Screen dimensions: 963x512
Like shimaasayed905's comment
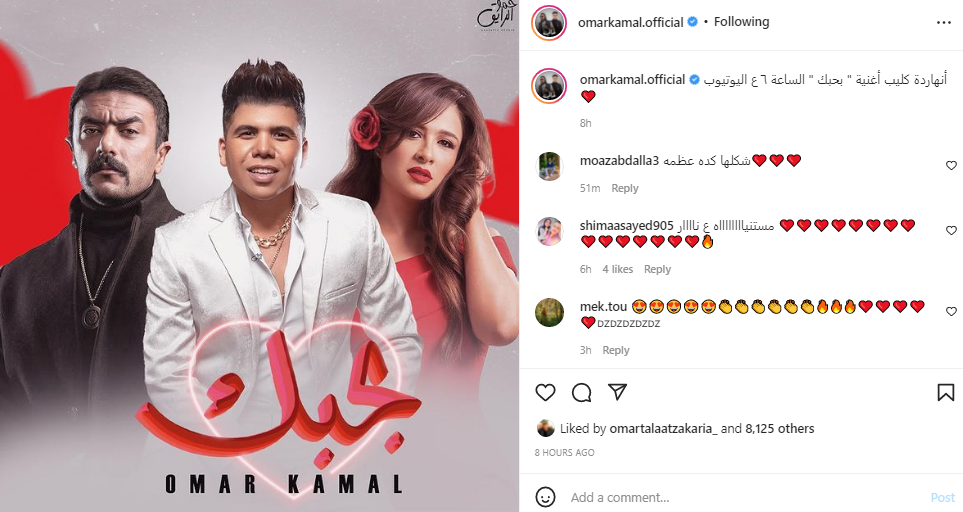(x=951, y=231)
